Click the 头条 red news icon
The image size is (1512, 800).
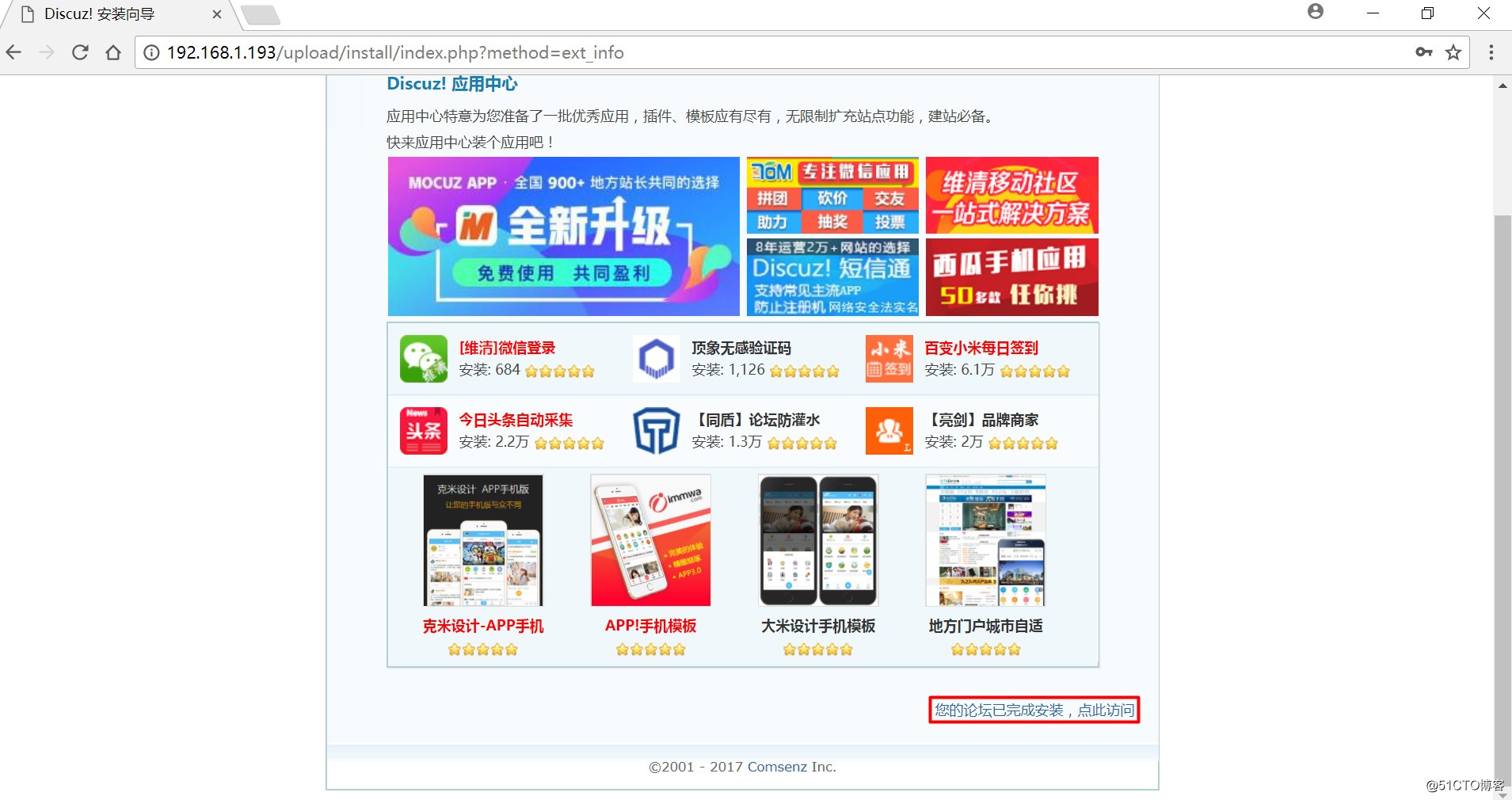point(424,431)
